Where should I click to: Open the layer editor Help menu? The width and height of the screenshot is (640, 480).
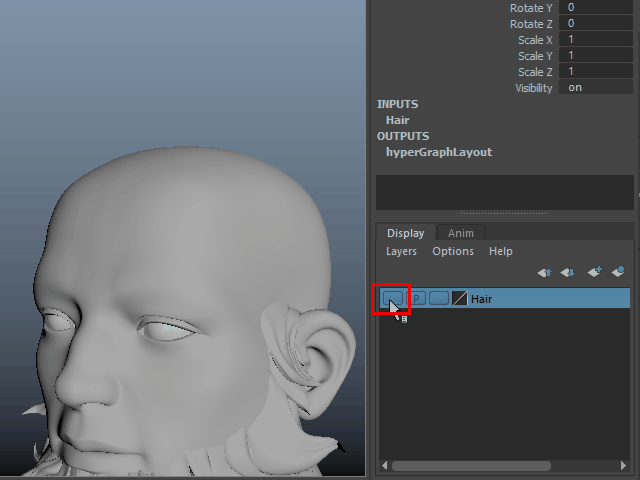tap(501, 251)
